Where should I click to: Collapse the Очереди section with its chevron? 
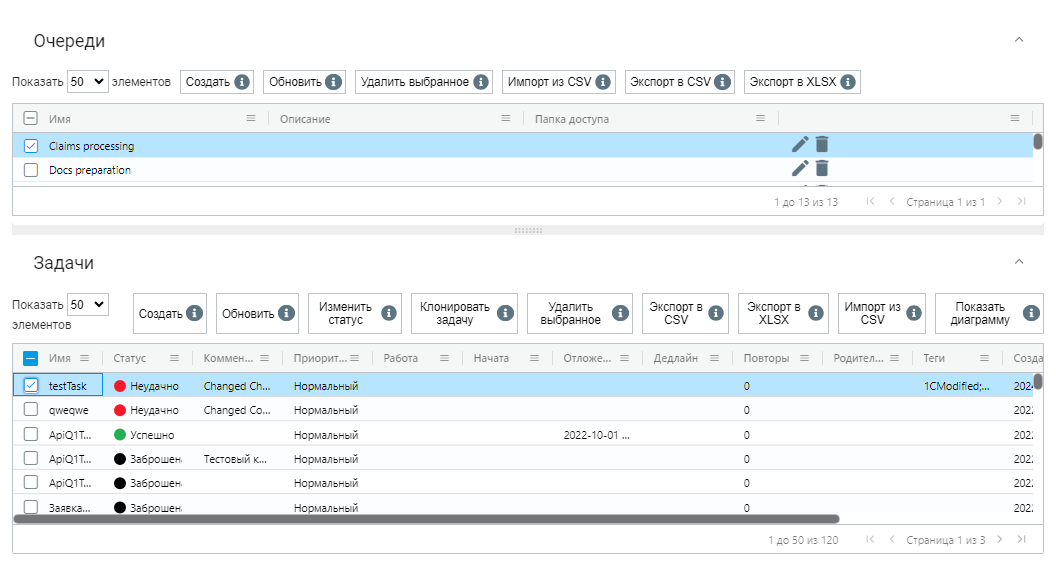coord(1019,40)
